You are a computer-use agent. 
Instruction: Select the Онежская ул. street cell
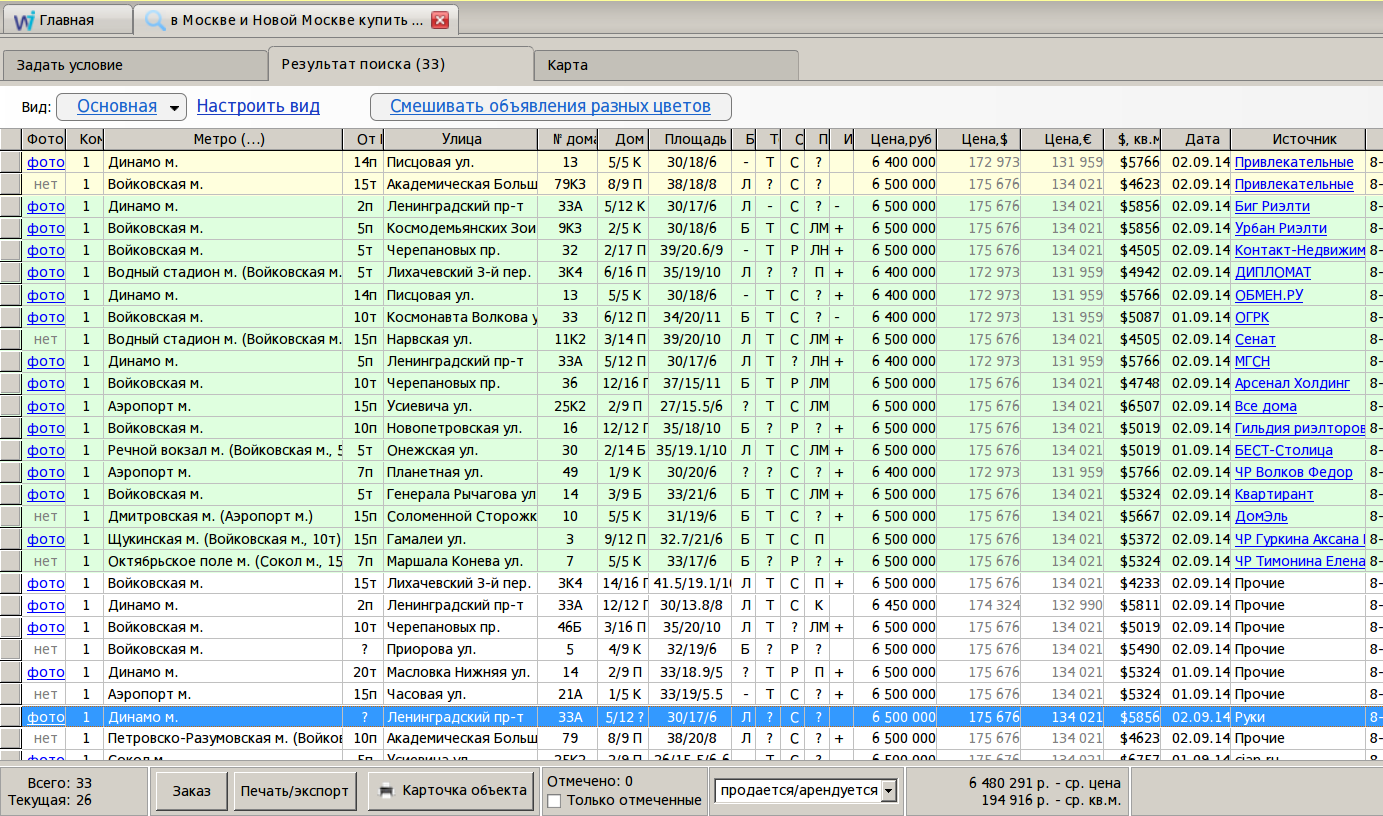461,450
